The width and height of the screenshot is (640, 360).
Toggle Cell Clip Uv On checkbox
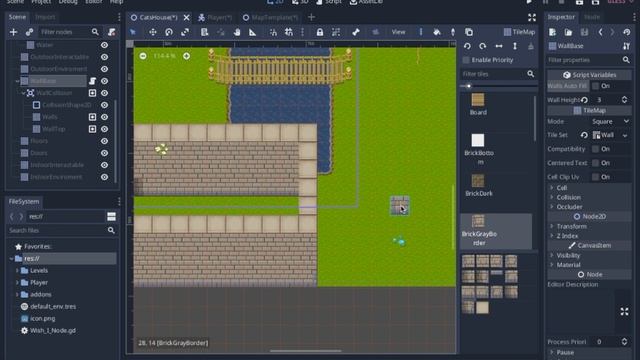(x=596, y=177)
